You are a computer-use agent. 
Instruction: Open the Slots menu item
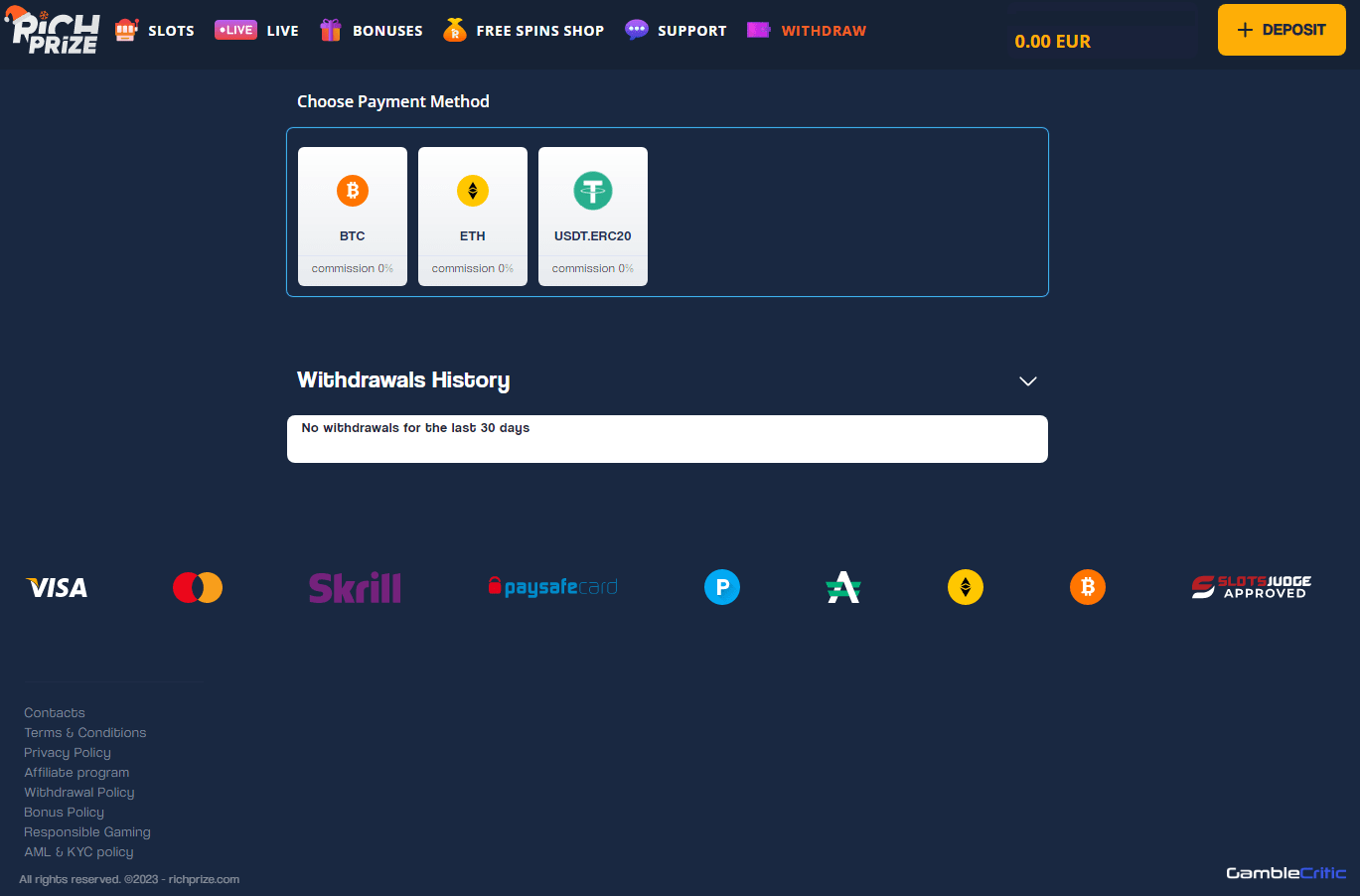pos(171,31)
